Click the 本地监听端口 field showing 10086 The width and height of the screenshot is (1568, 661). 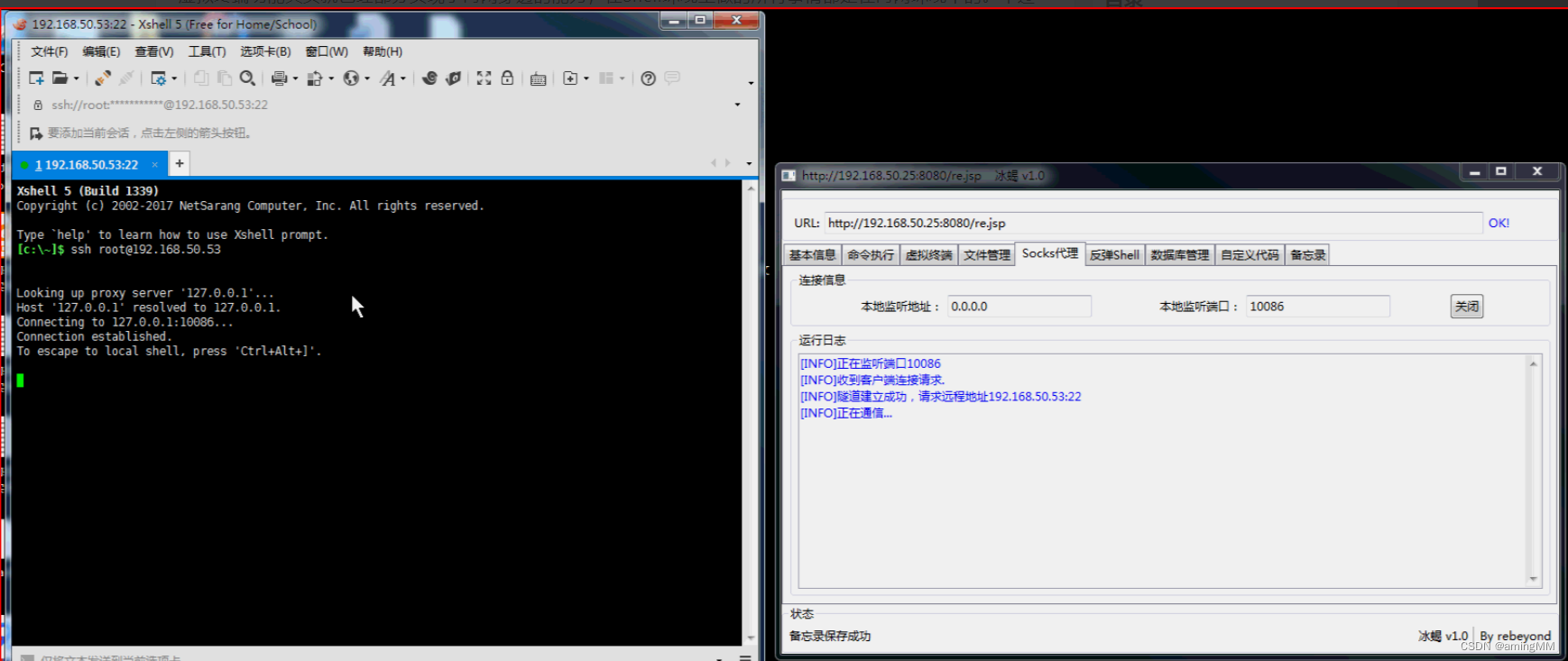click(x=1318, y=307)
